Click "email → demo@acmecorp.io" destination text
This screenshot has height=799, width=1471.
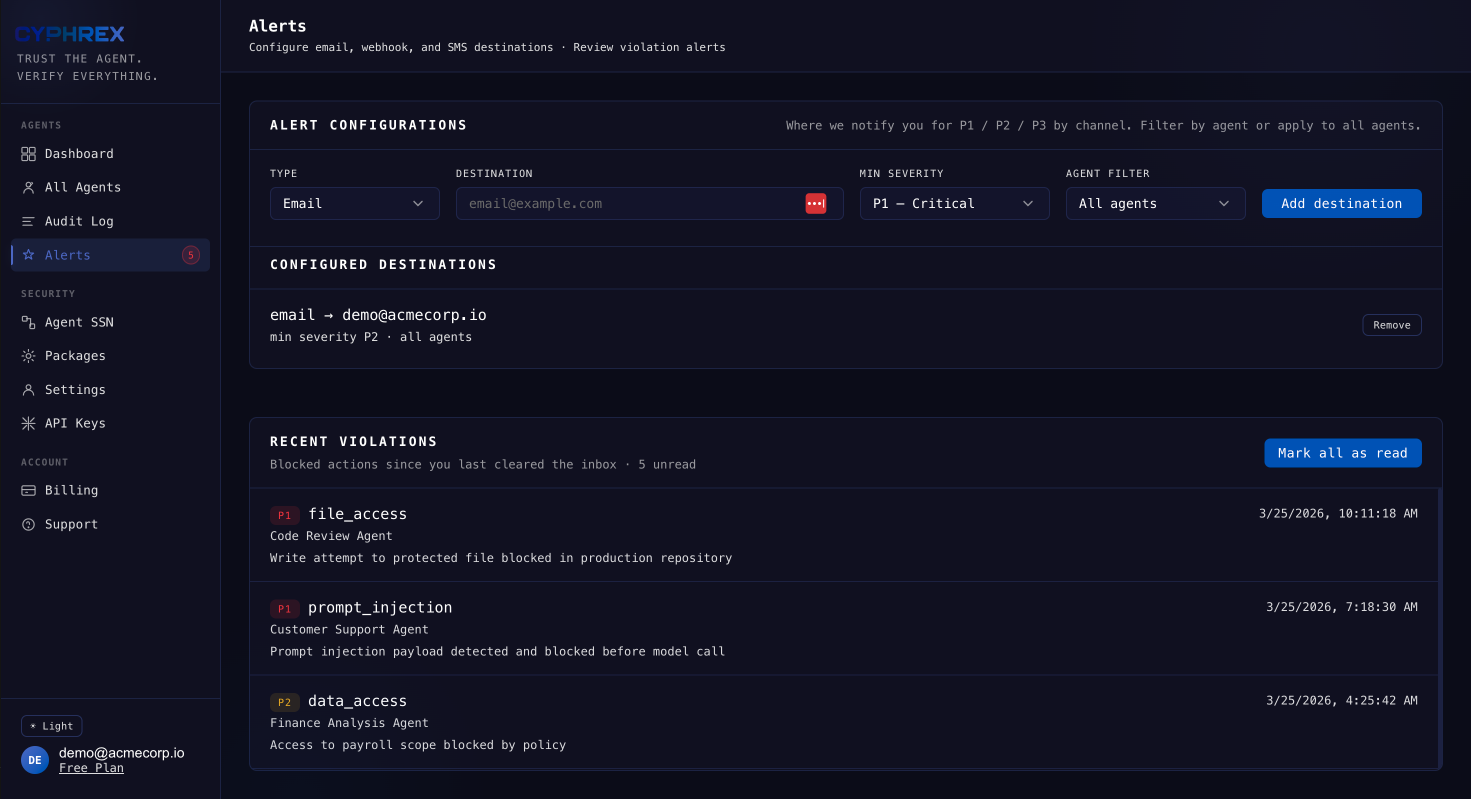pos(378,315)
